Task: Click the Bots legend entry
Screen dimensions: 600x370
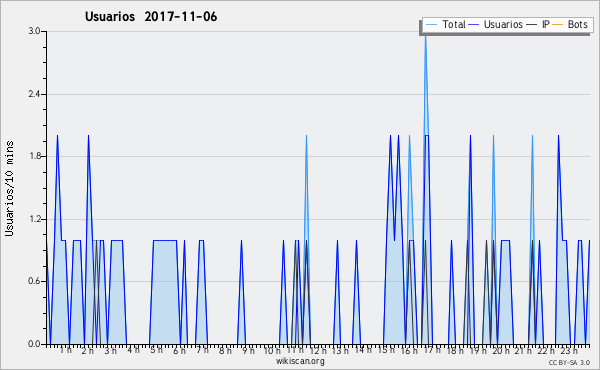Action: 570,24
